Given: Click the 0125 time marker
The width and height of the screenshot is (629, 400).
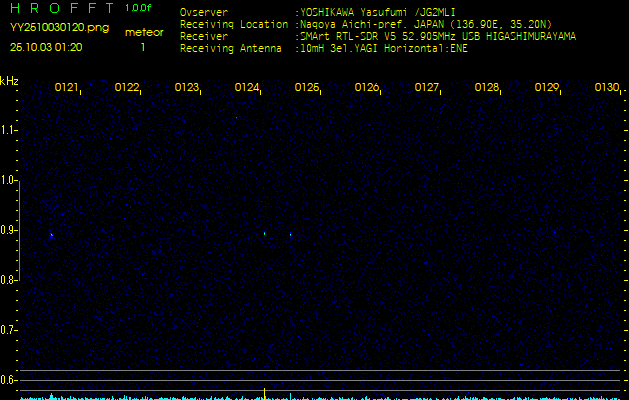Looking at the screenshot, I should [306, 87].
